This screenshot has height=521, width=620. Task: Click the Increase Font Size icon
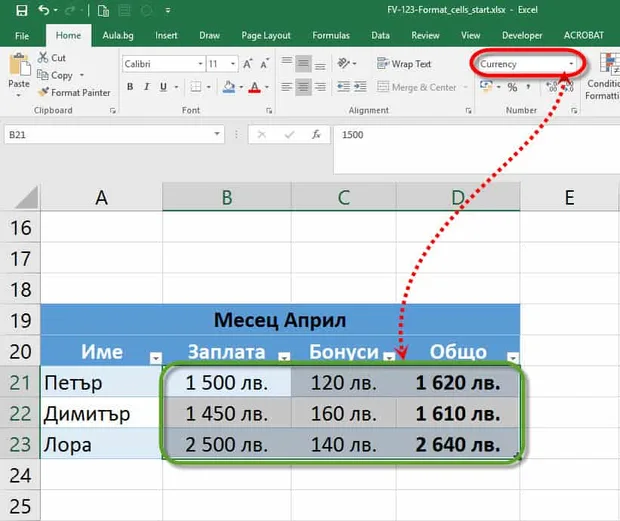248,64
